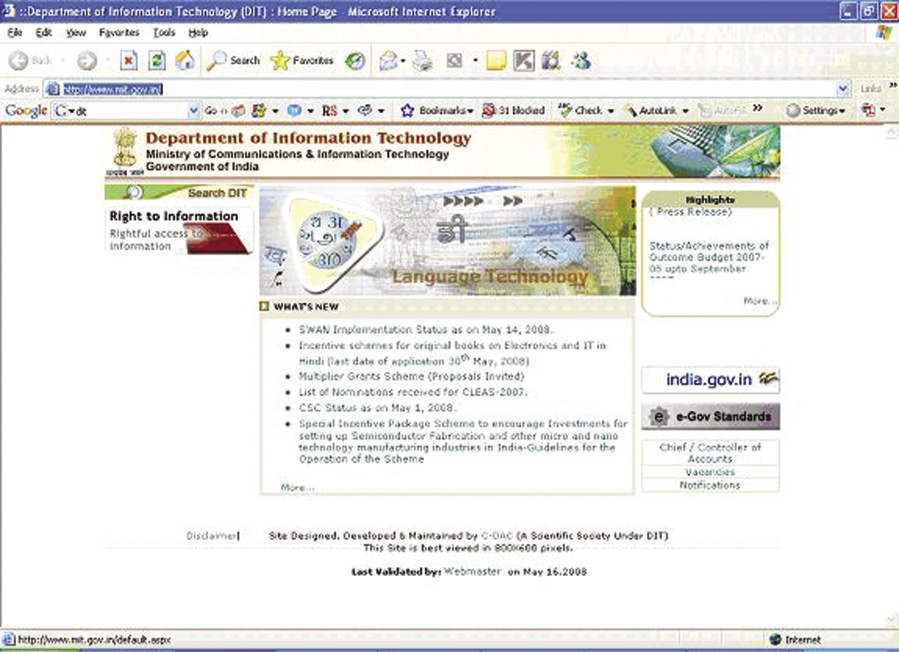The image size is (899, 652).
Task: Open the Edit menu
Action: tap(44, 33)
